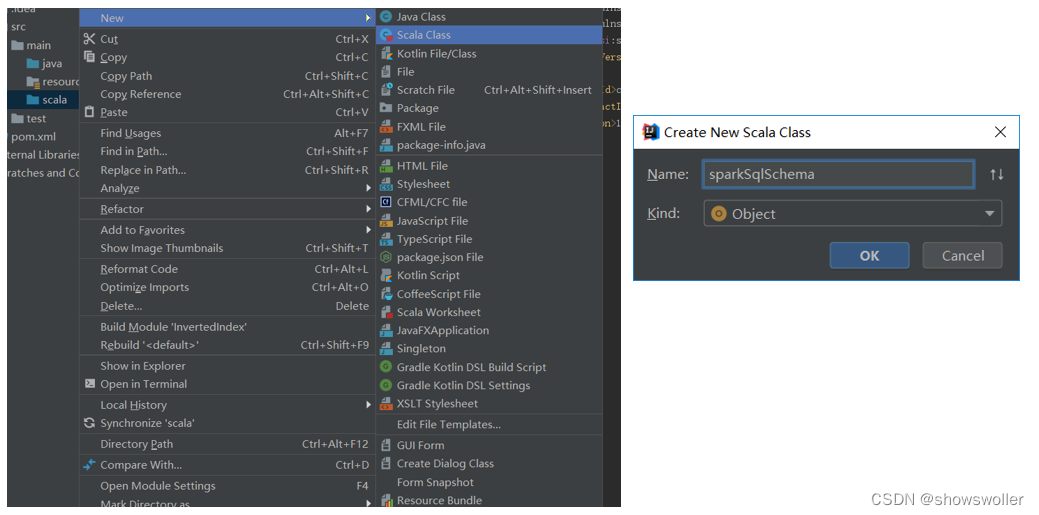This screenshot has height=515, width=1039.
Task: Click the GUI Form icon
Action: pos(386,445)
